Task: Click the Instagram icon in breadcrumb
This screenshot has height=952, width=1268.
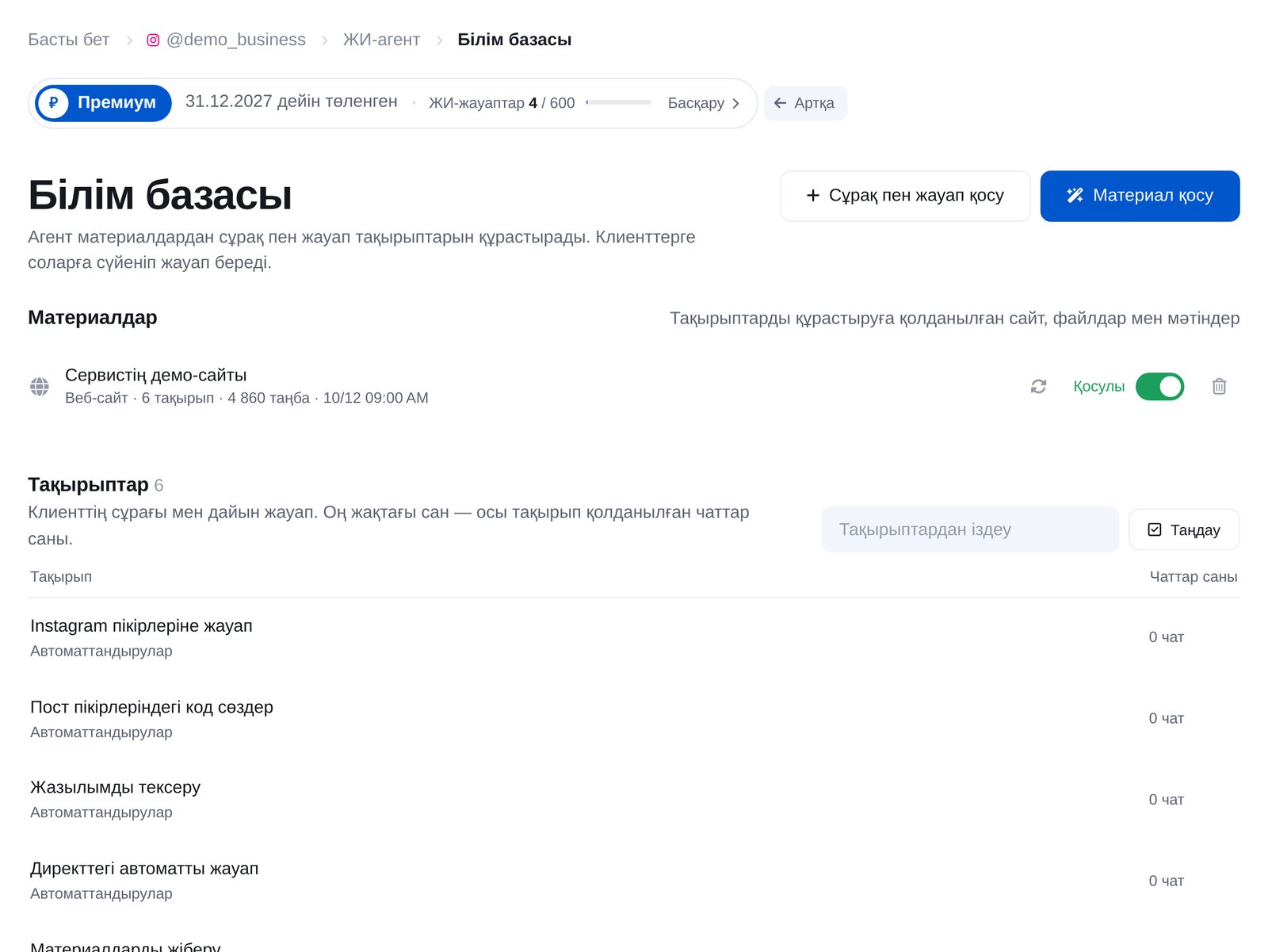Action: point(153,40)
